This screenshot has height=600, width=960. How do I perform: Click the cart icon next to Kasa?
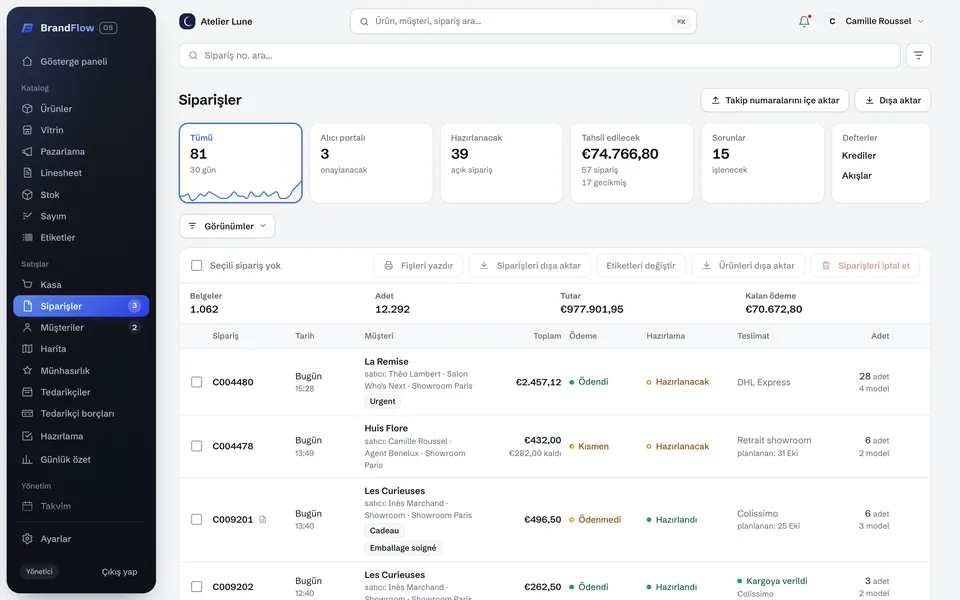(x=27, y=284)
